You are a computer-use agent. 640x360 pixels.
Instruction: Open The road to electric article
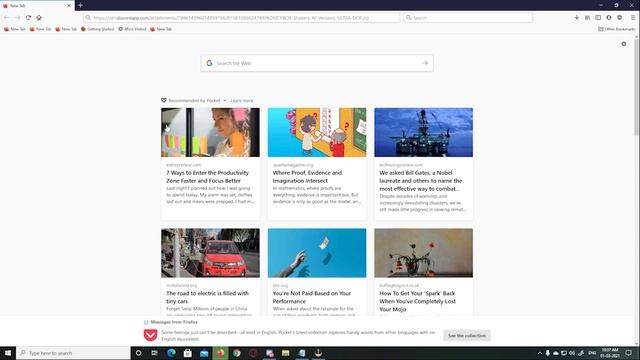(x=207, y=297)
